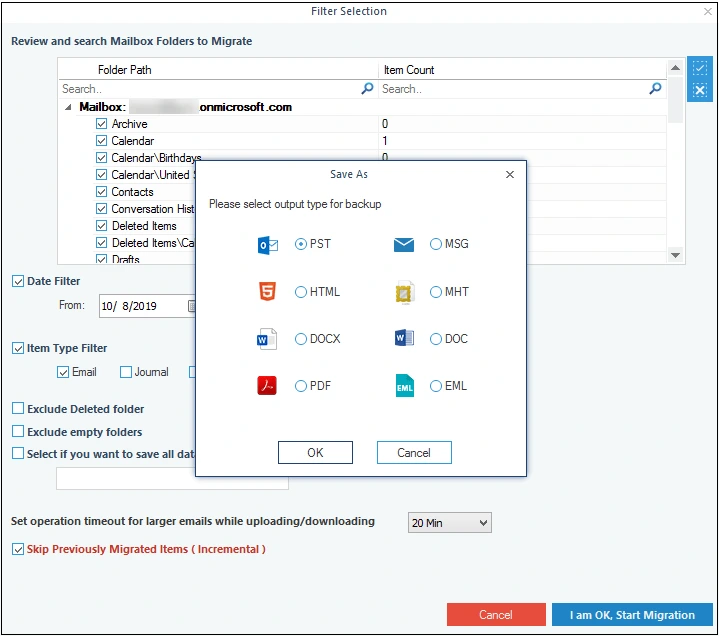Uncheck the Deleted Items\Ca folder checkbox
719x636 pixels.
[101, 243]
